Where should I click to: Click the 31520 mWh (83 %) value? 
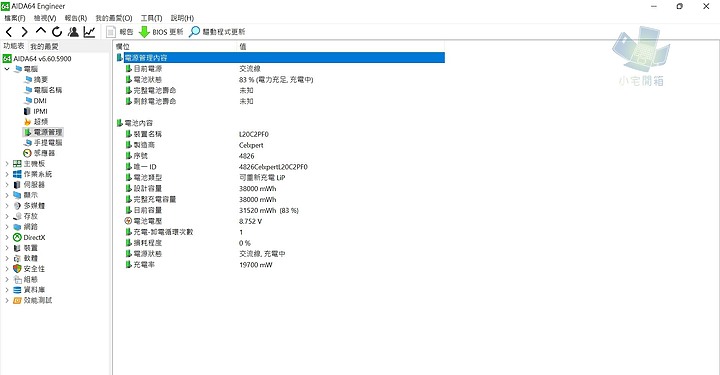point(269,210)
